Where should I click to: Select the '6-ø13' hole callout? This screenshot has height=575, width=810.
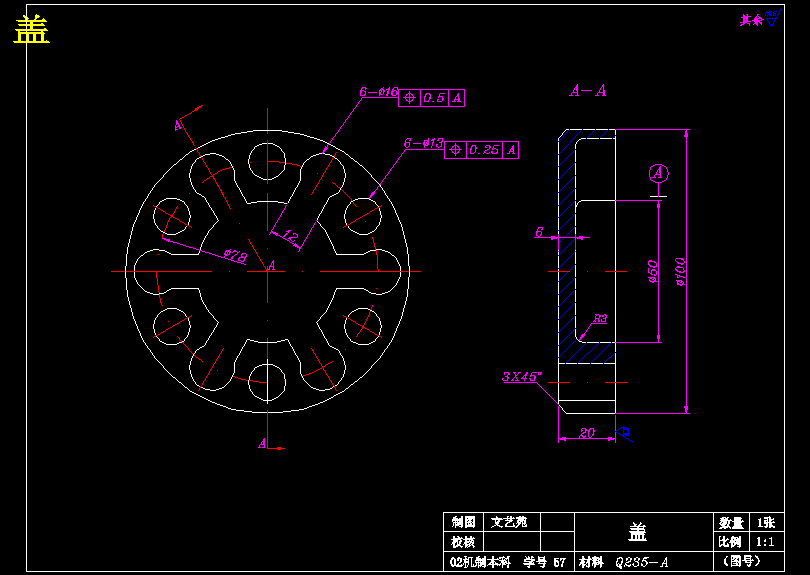[424, 143]
